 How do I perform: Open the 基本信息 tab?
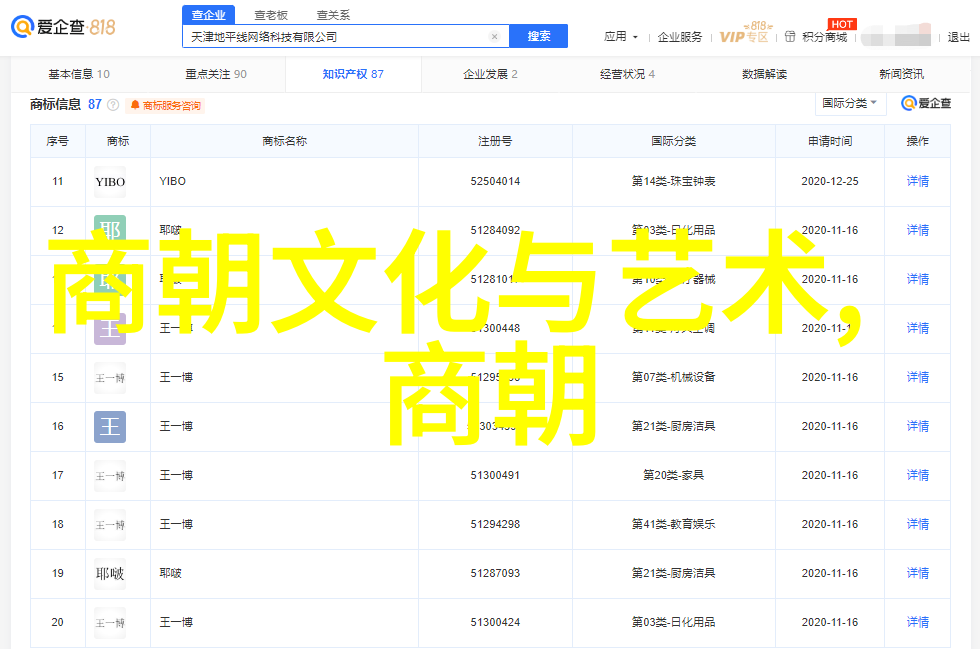[79, 74]
